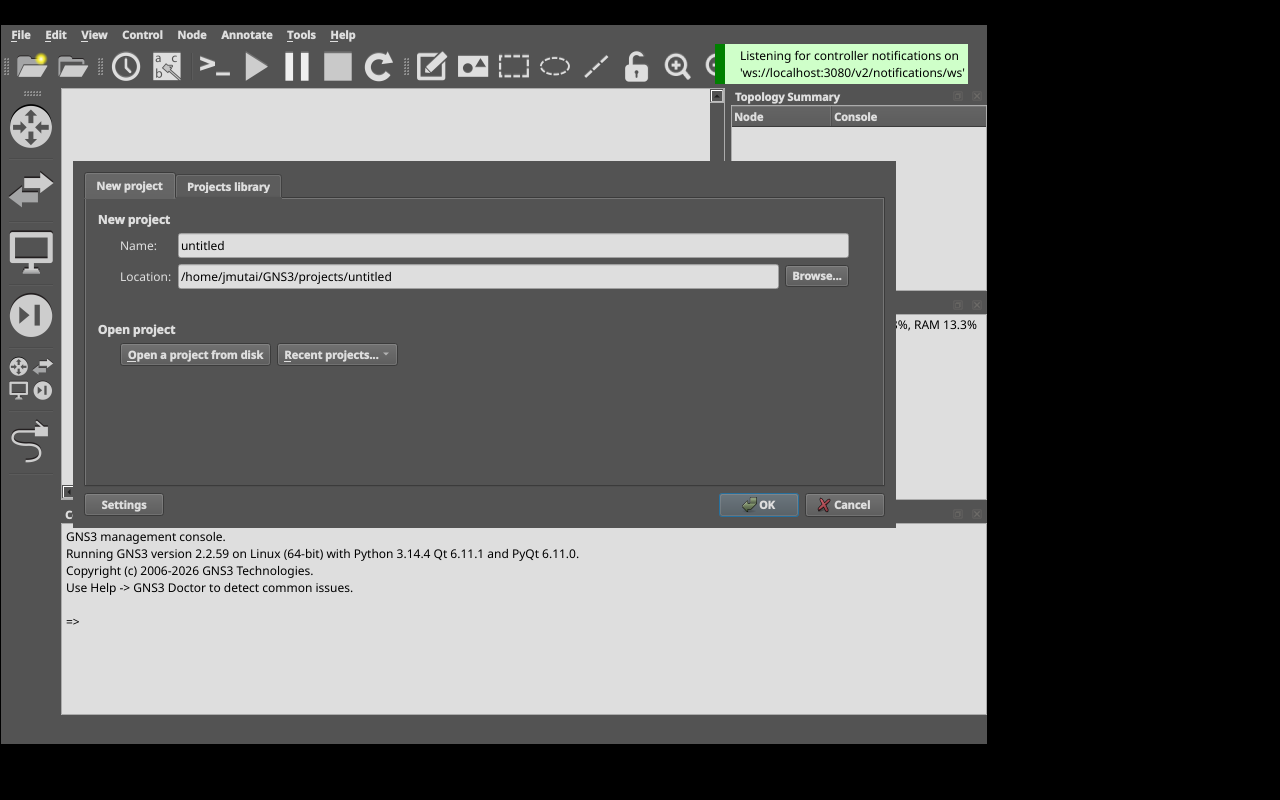Select the New project tab
The image size is (1280, 800).
[x=129, y=186]
